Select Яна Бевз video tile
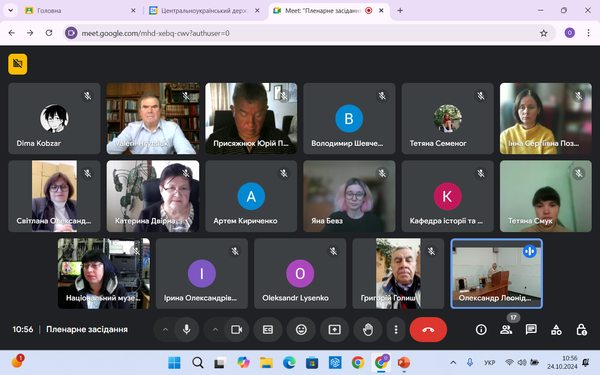This screenshot has width=600, height=375. [349, 196]
